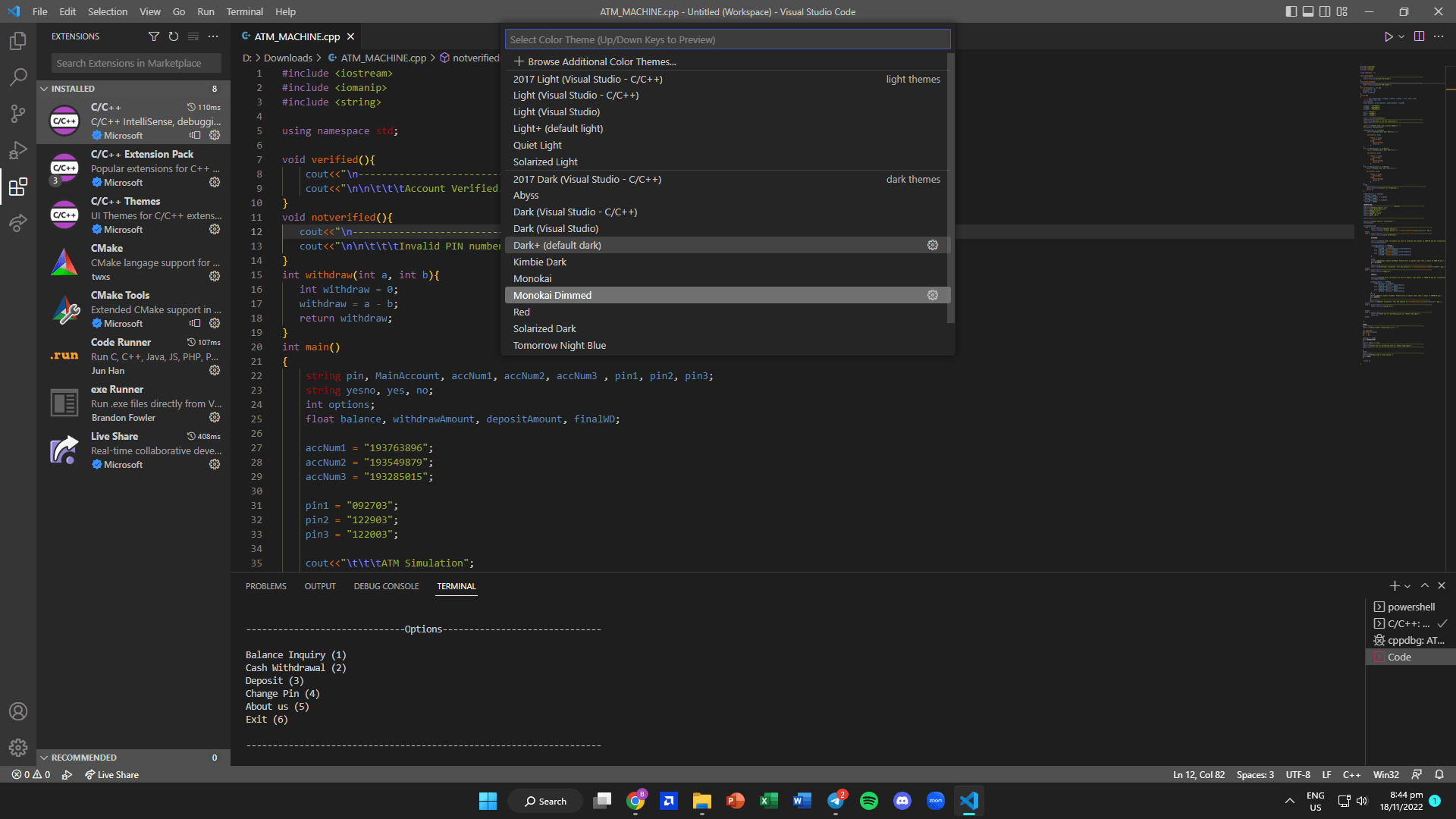Select the Run and Debug icon
Viewport: 1456px width, 819px height.
(x=18, y=150)
